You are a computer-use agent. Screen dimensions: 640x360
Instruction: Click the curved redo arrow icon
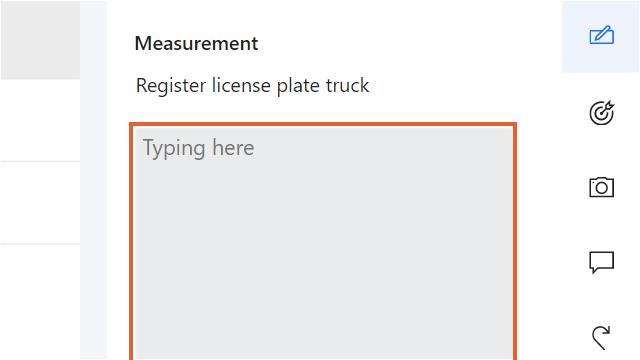pos(601,338)
